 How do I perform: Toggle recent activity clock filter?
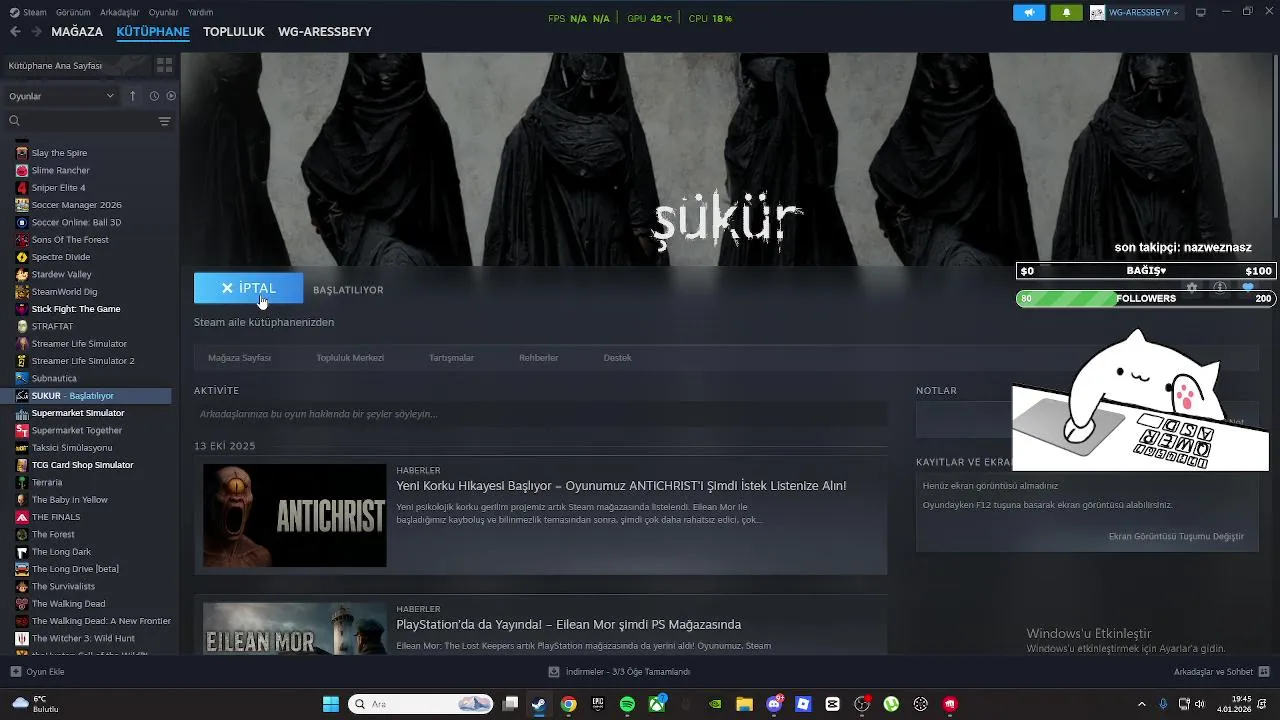154,96
